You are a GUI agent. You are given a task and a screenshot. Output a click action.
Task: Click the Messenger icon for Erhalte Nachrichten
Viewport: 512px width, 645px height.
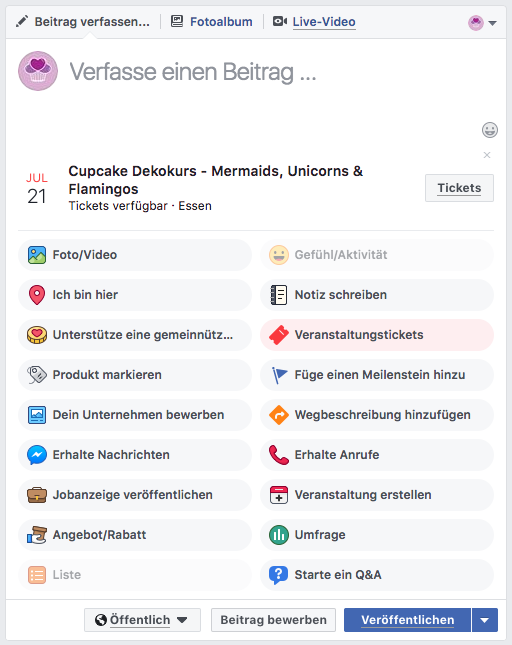click(37, 455)
